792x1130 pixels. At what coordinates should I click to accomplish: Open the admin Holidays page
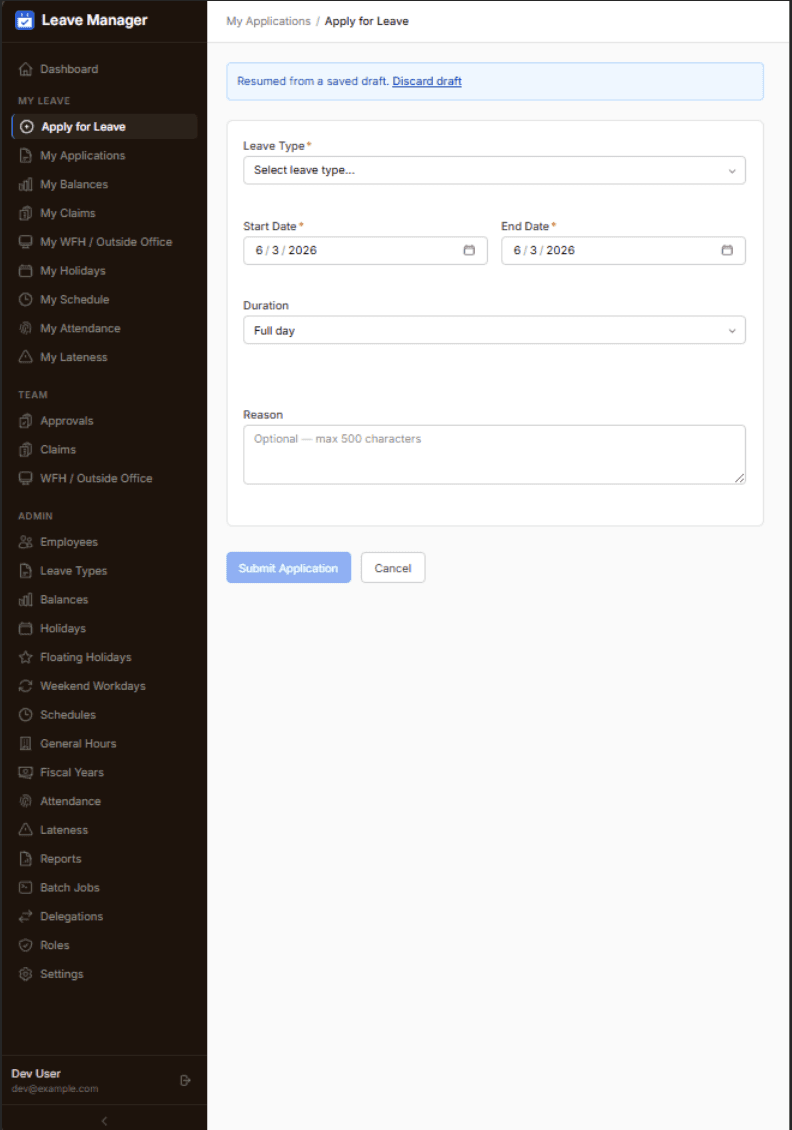(104, 628)
